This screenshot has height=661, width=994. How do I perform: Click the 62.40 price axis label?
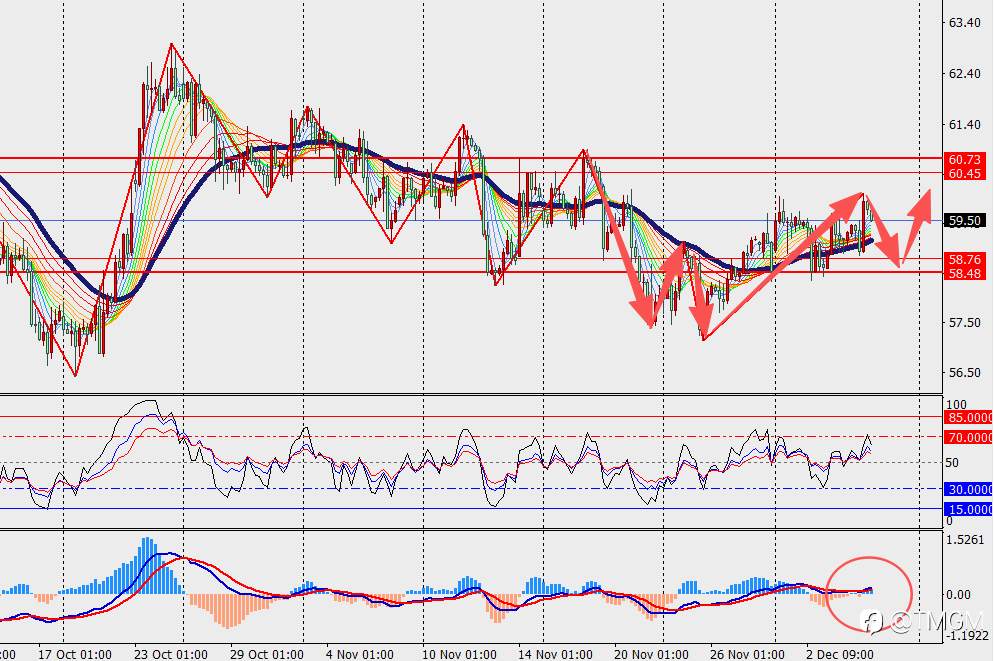pos(964,74)
